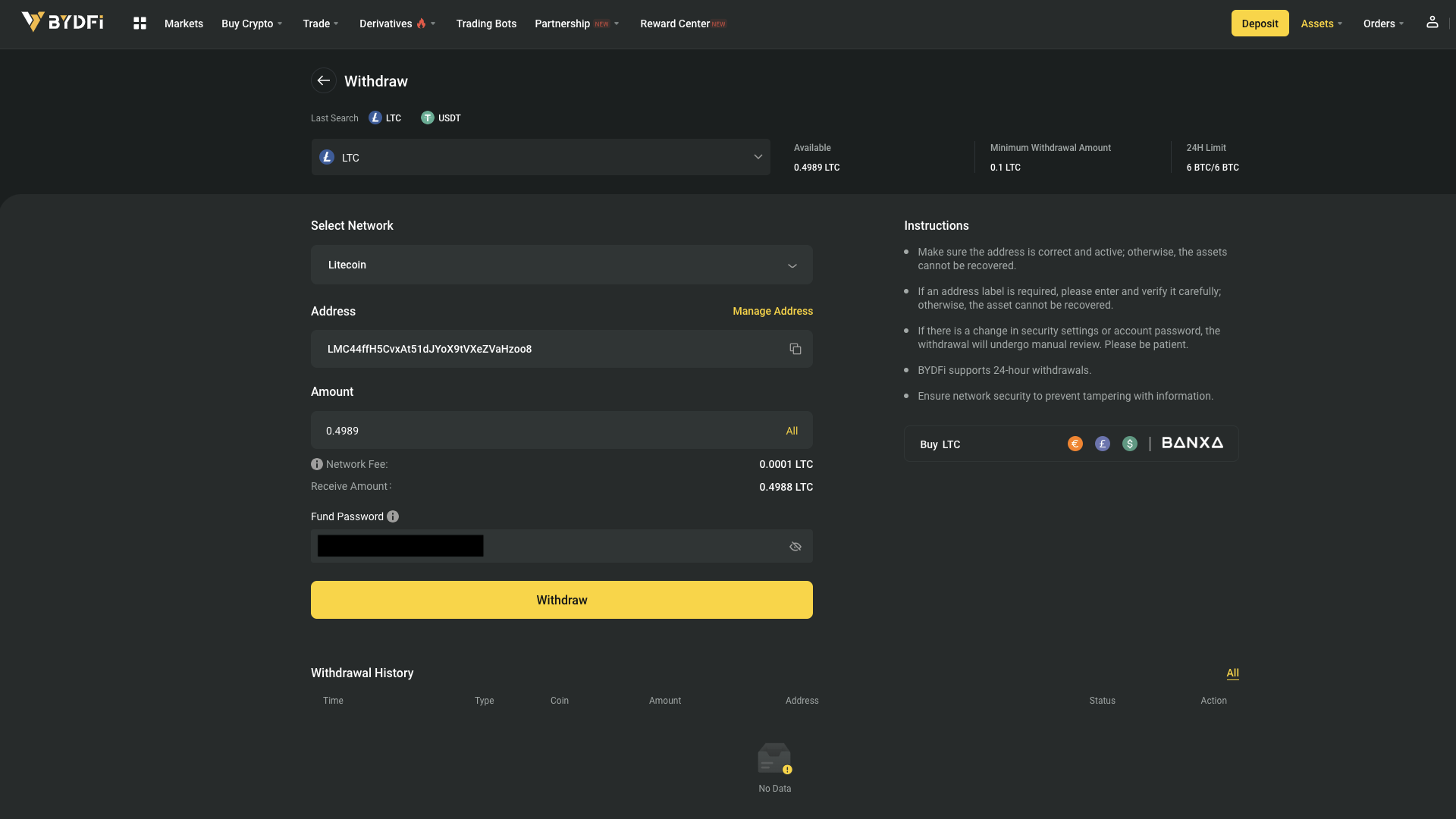Click the Network Fee info icon
This screenshot has height=819, width=1456.
click(317, 464)
